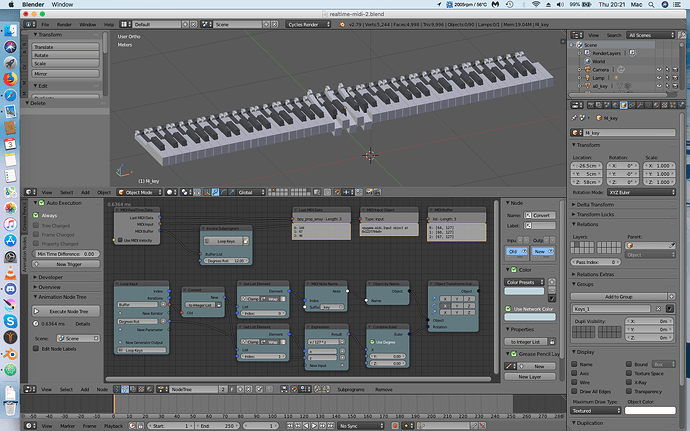
Task: Open the Cycles Render engine dropdown
Action: pyautogui.click(x=308, y=25)
